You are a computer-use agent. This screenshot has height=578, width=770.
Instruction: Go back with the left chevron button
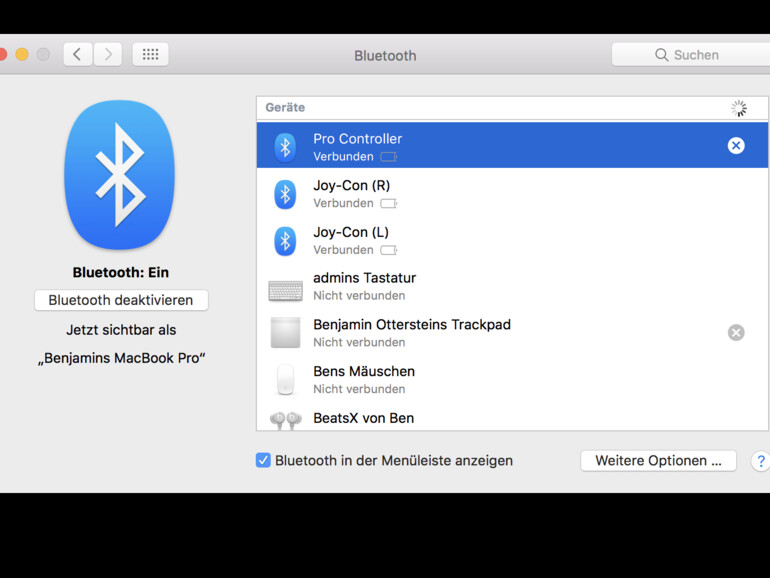pos(78,54)
